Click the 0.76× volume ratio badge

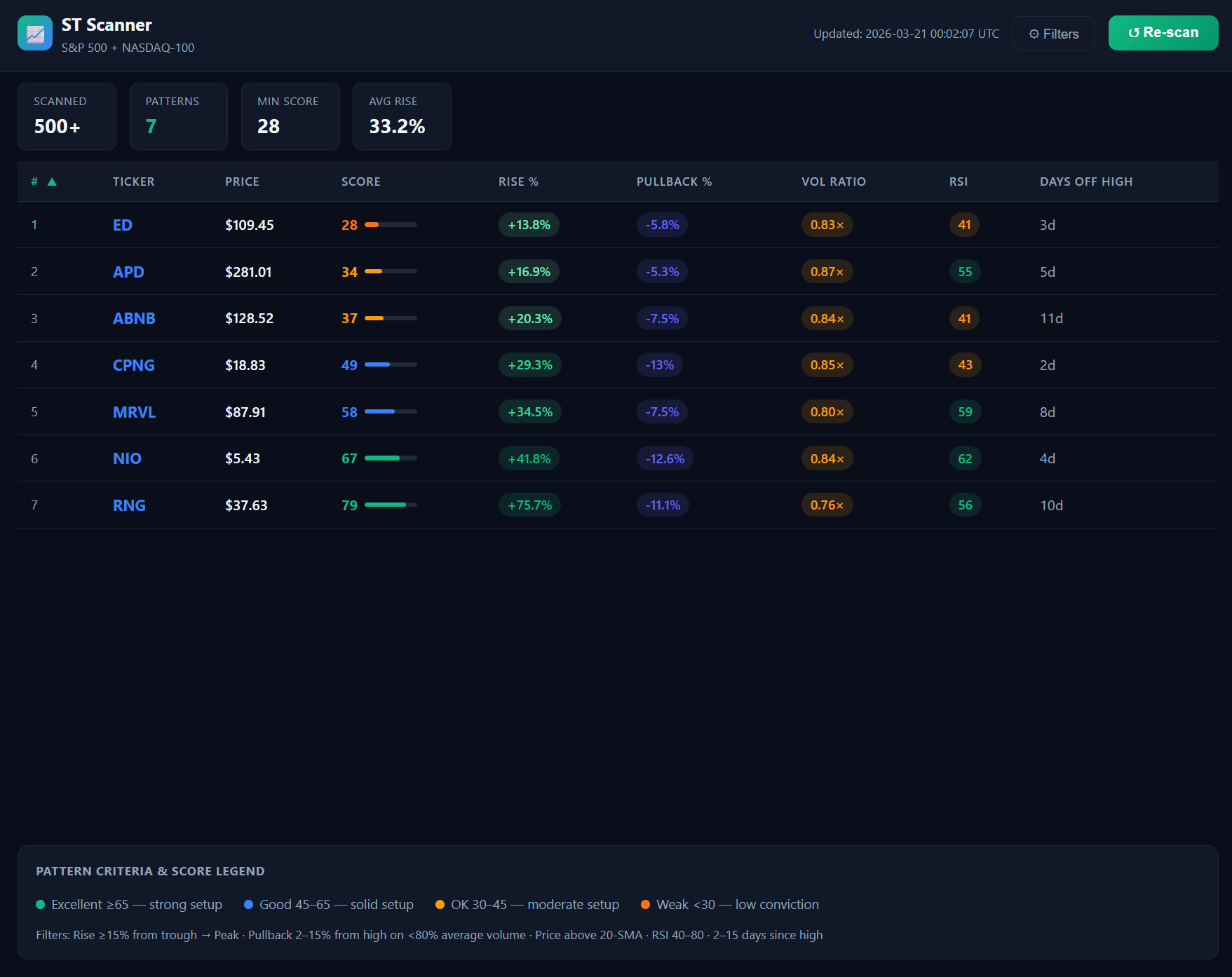coord(827,505)
